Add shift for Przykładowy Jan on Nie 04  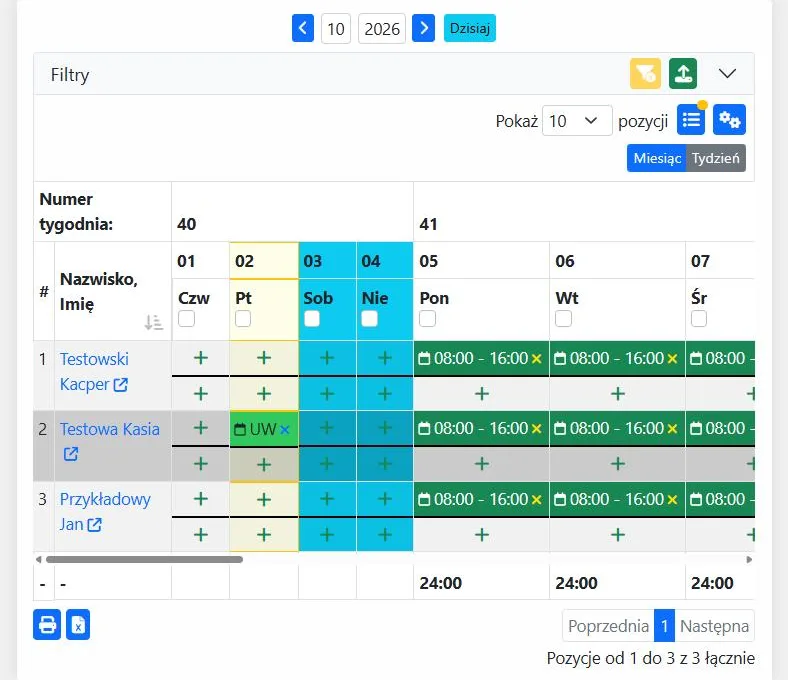(x=385, y=499)
